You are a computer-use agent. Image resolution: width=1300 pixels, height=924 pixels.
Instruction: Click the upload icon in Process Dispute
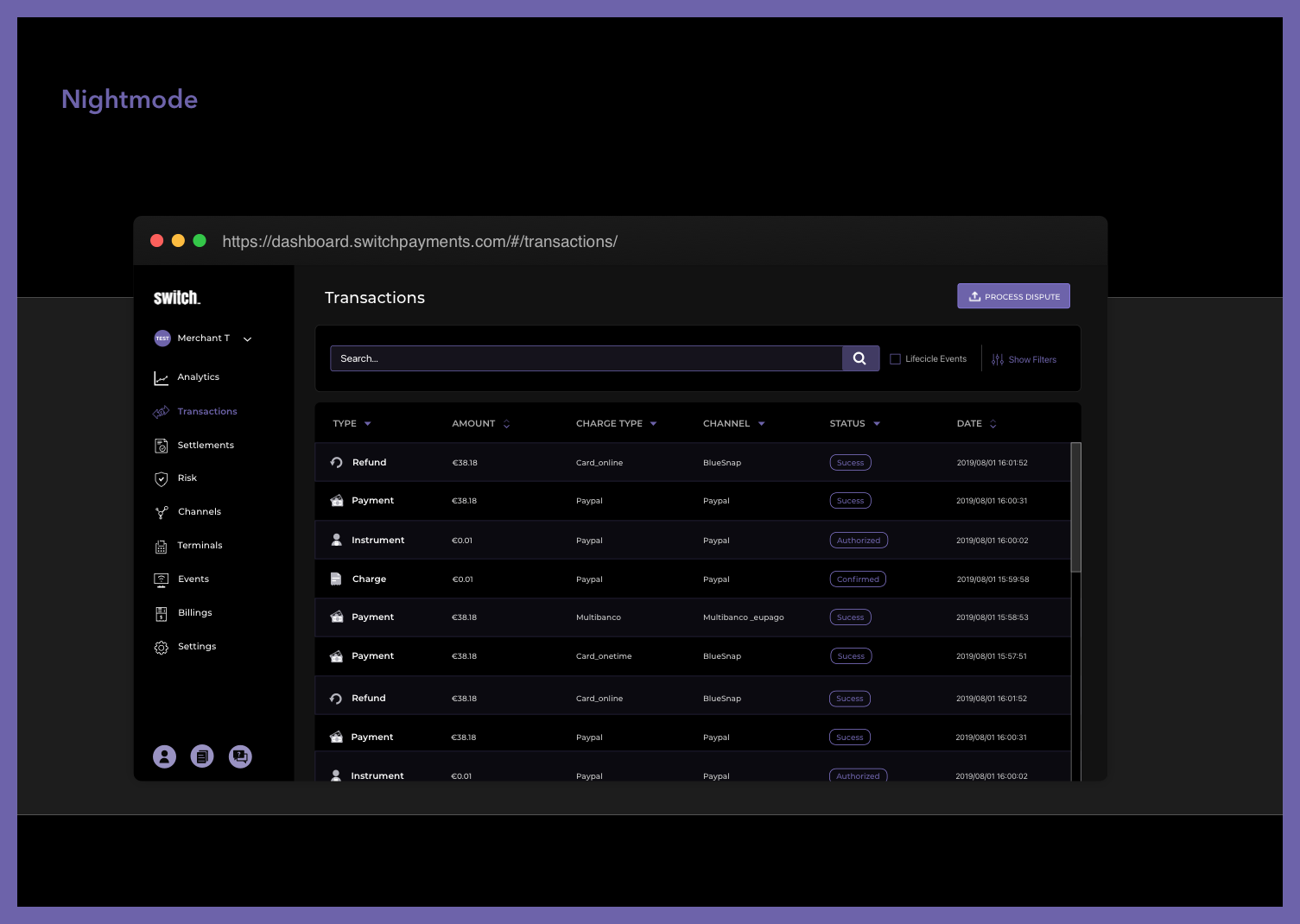coord(974,296)
